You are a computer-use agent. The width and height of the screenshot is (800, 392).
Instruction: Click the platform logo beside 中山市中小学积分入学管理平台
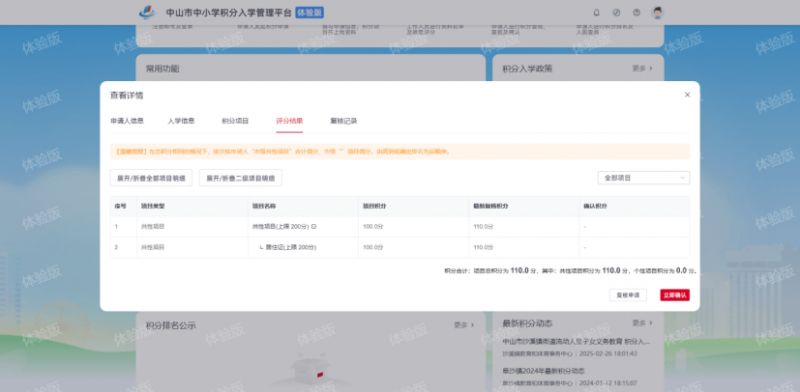click(x=147, y=13)
